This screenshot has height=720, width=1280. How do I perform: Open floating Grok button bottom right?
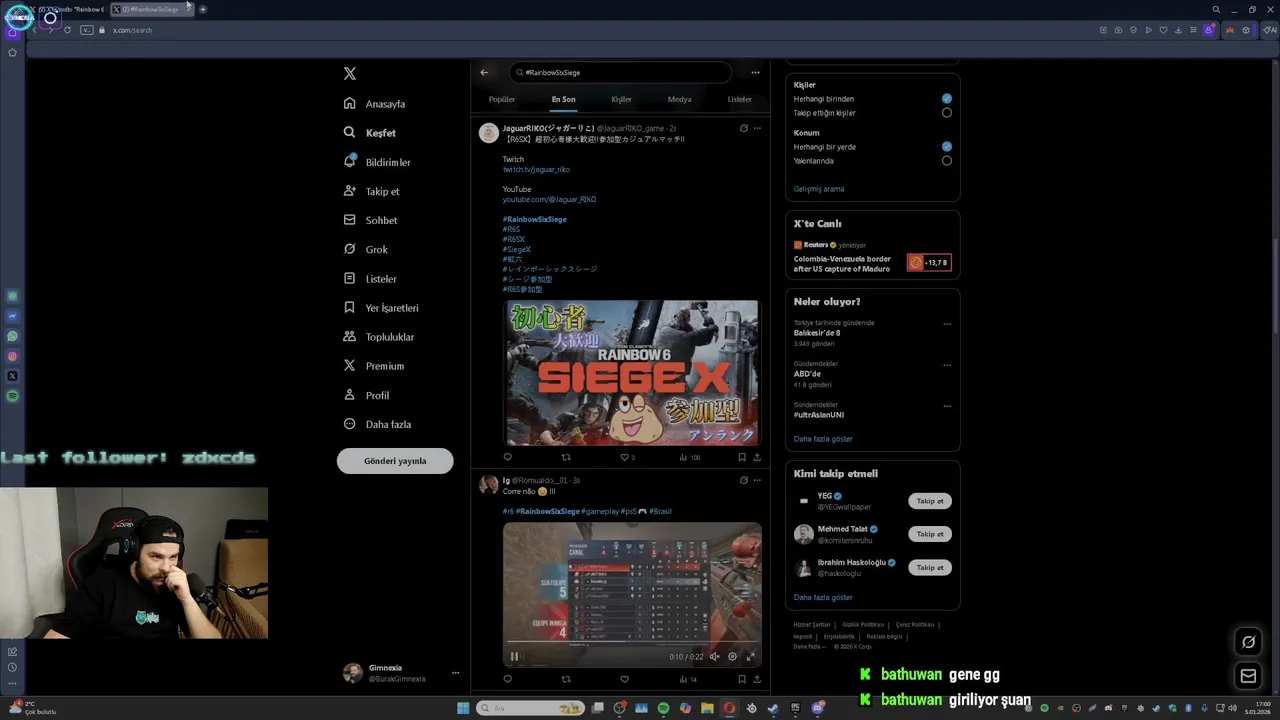[1248, 642]
